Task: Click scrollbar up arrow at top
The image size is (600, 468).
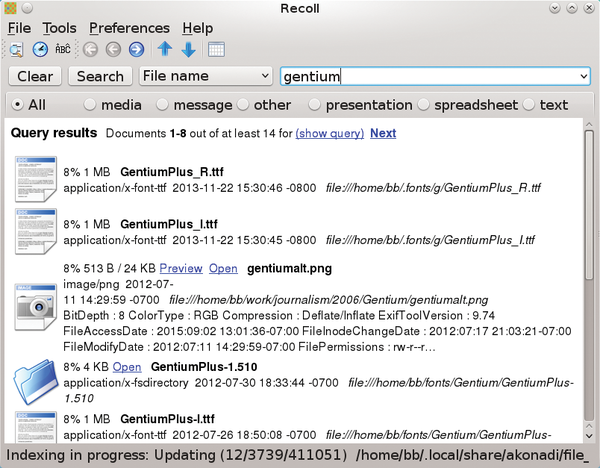Action: click(589, 124)
